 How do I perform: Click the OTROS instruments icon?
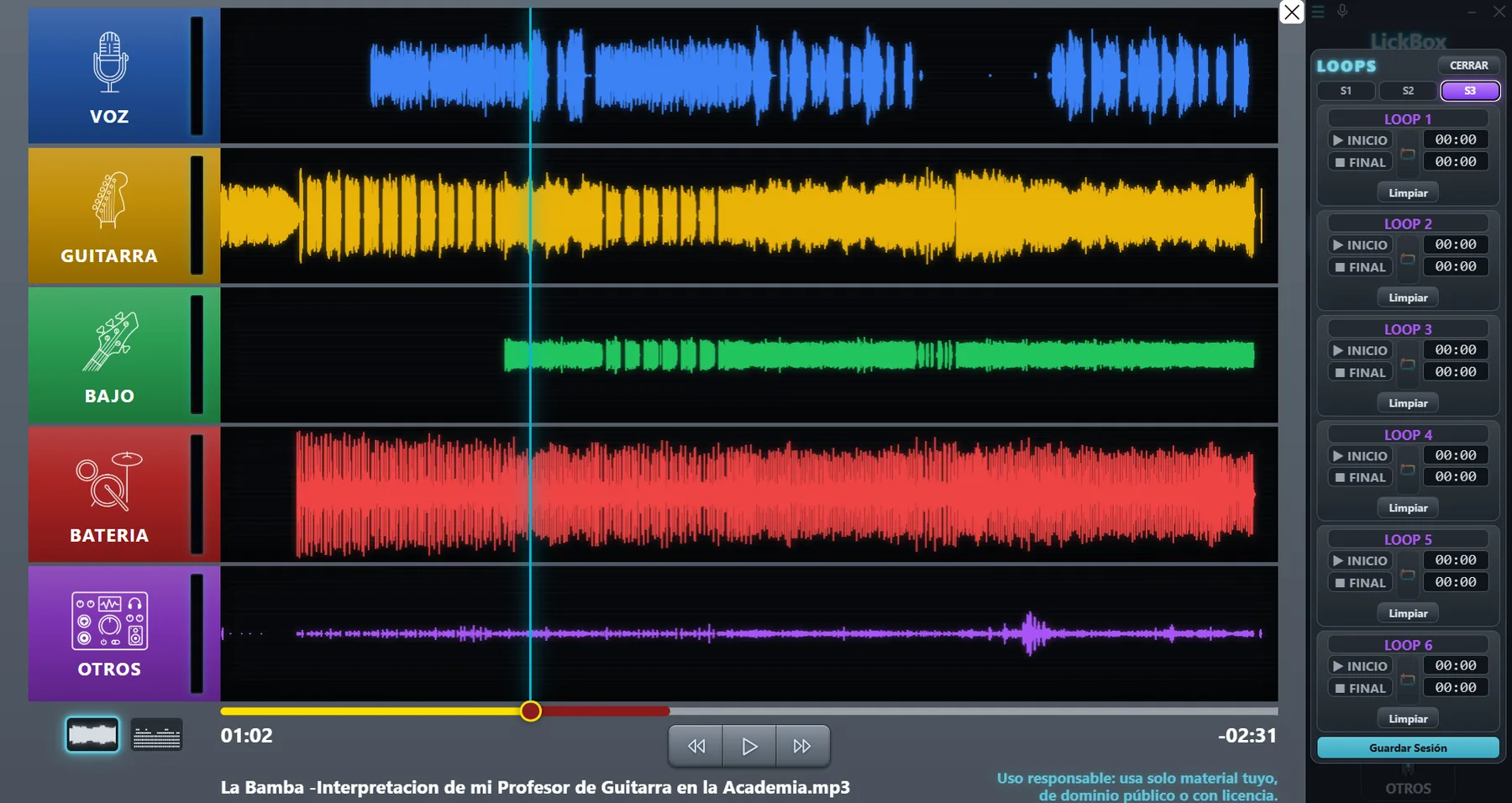(110, 621)
